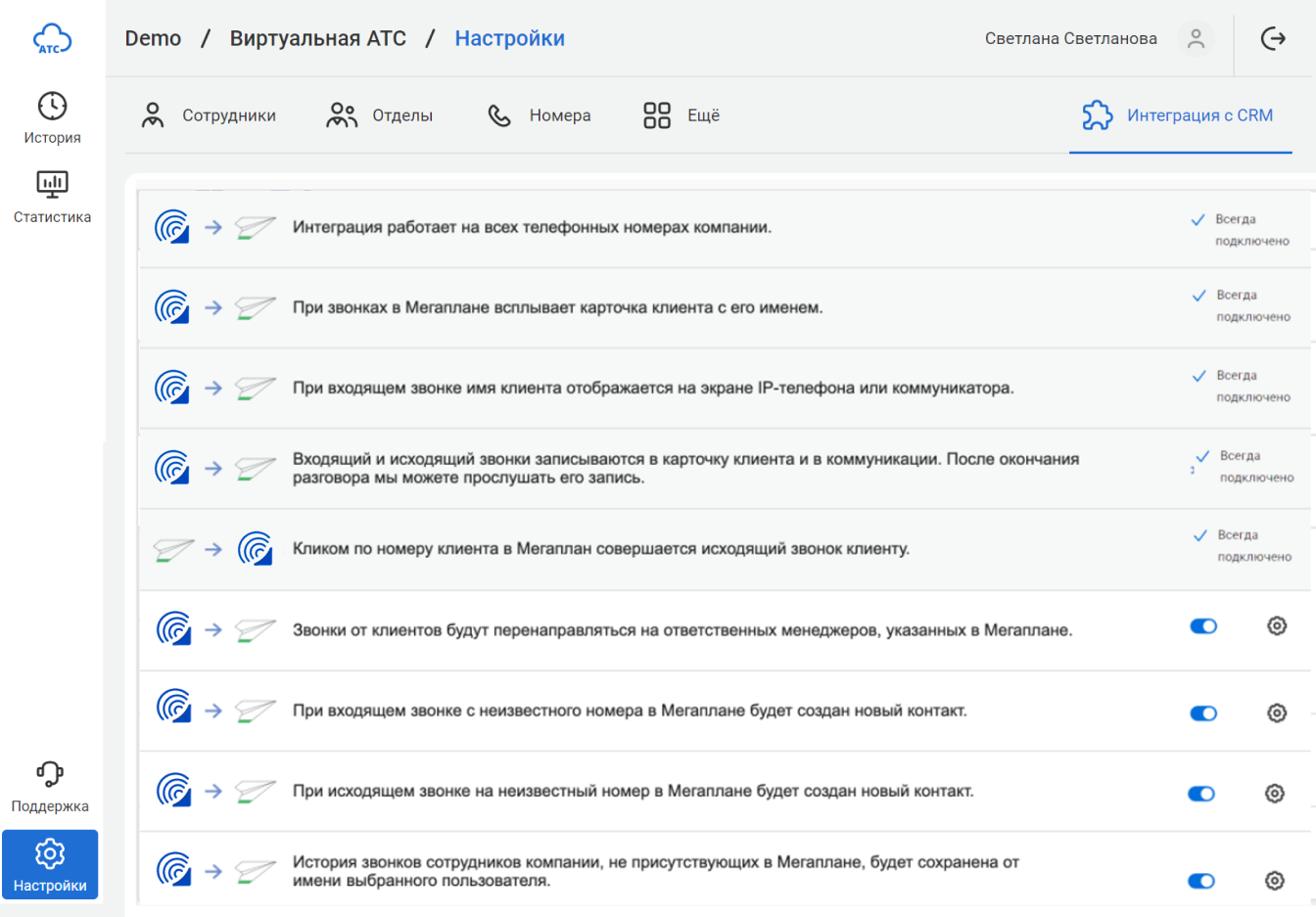
Task: Click ATC icon in 'Звонки от клиентов' row
Action: tap(173, 629)
